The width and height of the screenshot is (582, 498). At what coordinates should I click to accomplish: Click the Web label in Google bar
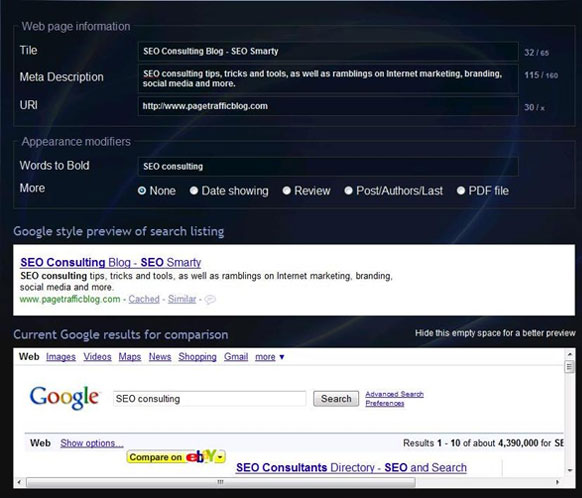tap(29, 357)
